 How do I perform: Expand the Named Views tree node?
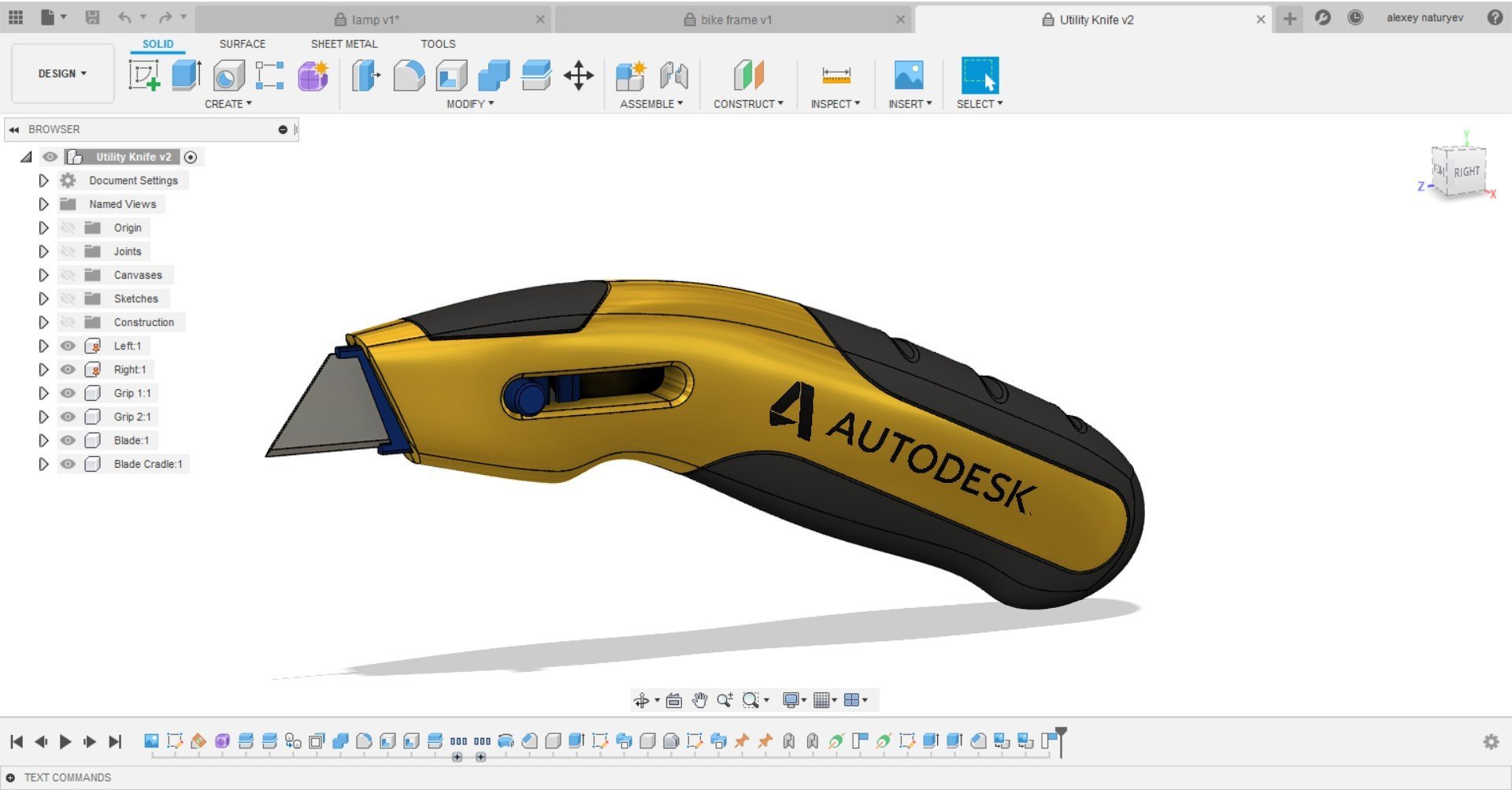[x=43, y=204]
